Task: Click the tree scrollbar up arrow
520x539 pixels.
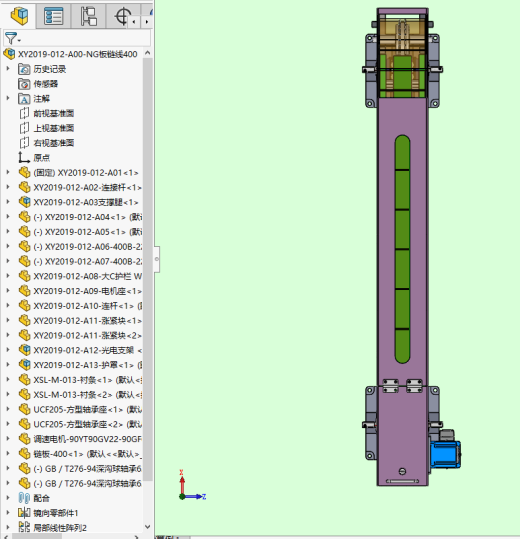Action: pyautogui.click(x=148, y=53)
